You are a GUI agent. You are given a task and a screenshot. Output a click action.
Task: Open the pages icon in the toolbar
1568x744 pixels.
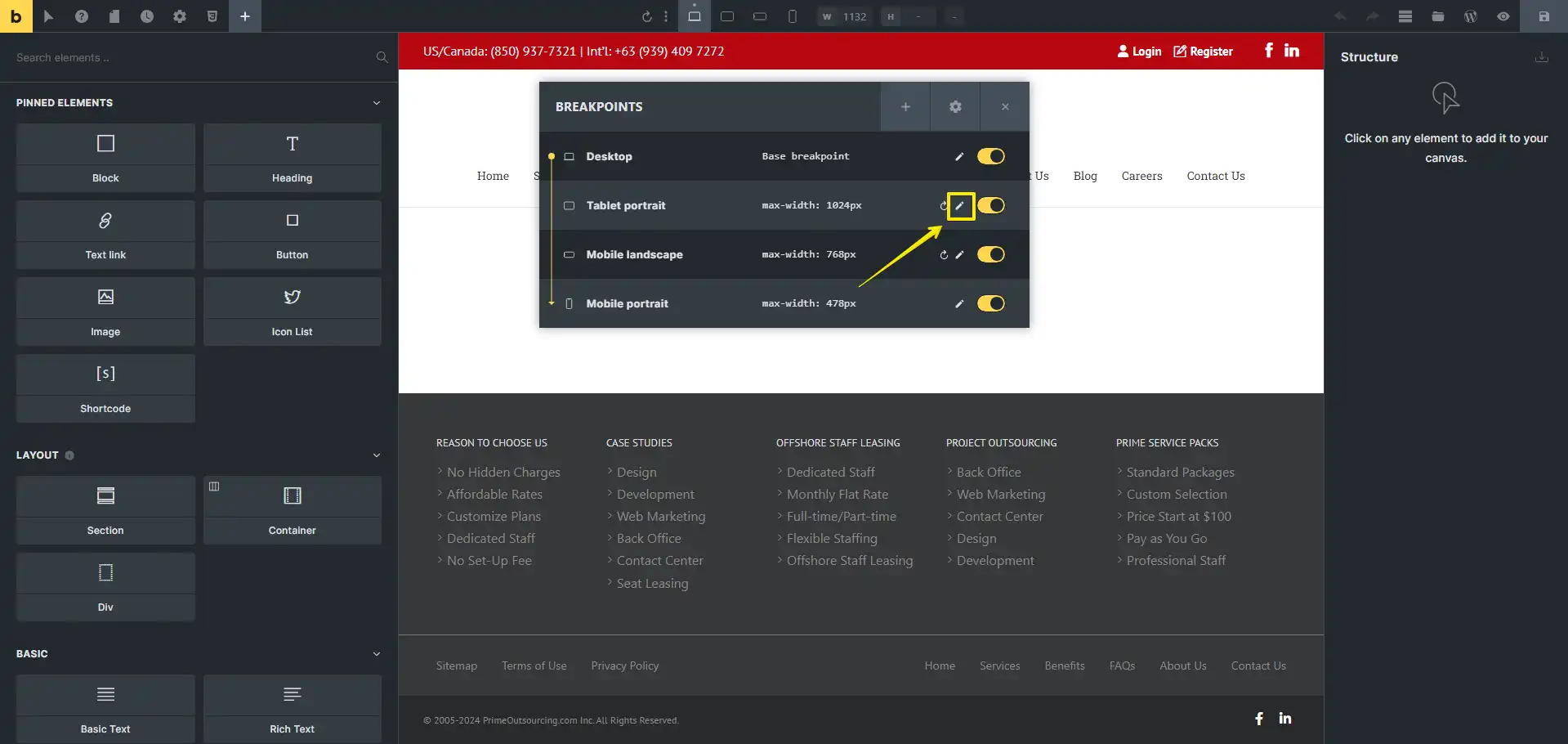tap(114, 16)
